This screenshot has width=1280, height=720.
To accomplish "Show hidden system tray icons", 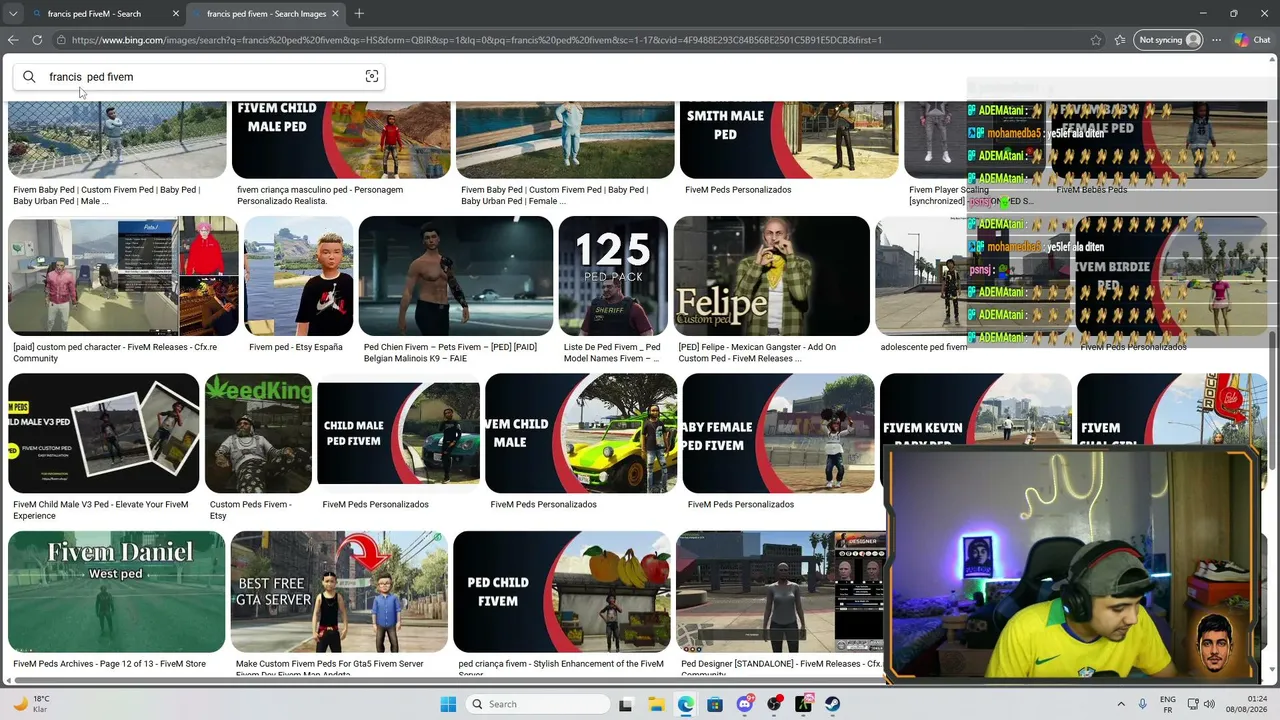I will [x=1120, y=704].
